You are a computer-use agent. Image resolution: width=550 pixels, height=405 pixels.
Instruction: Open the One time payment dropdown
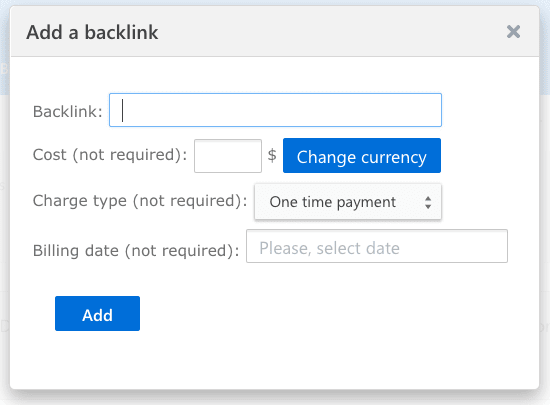[348, 202]
